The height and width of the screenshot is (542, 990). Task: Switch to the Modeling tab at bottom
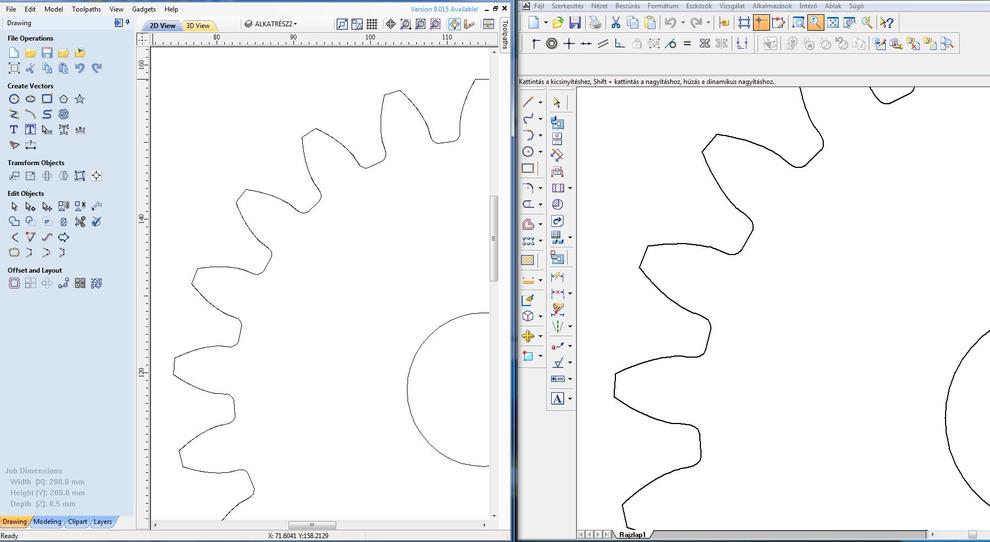[x=47, y=522]
